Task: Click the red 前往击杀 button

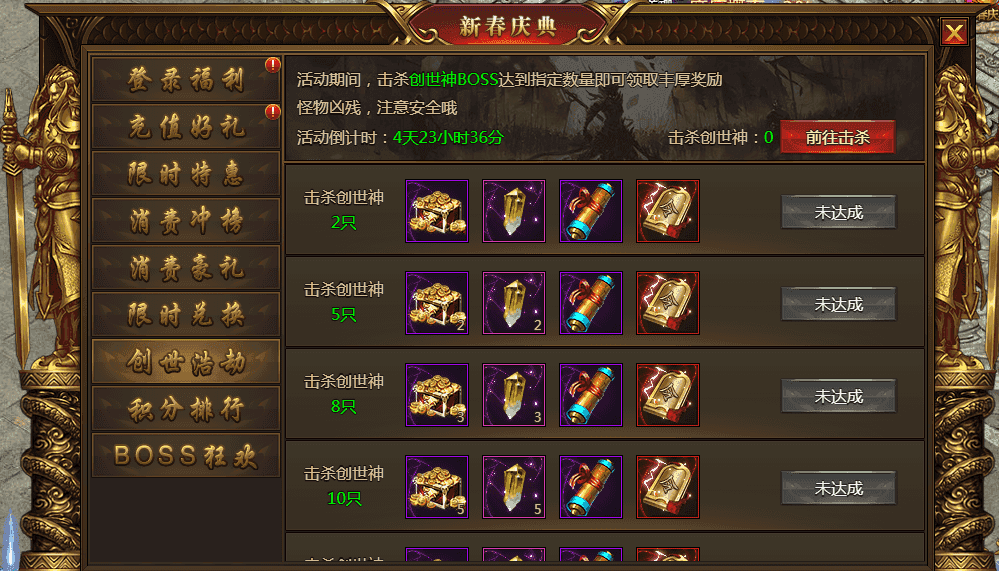Action: (x=838, y=137)
